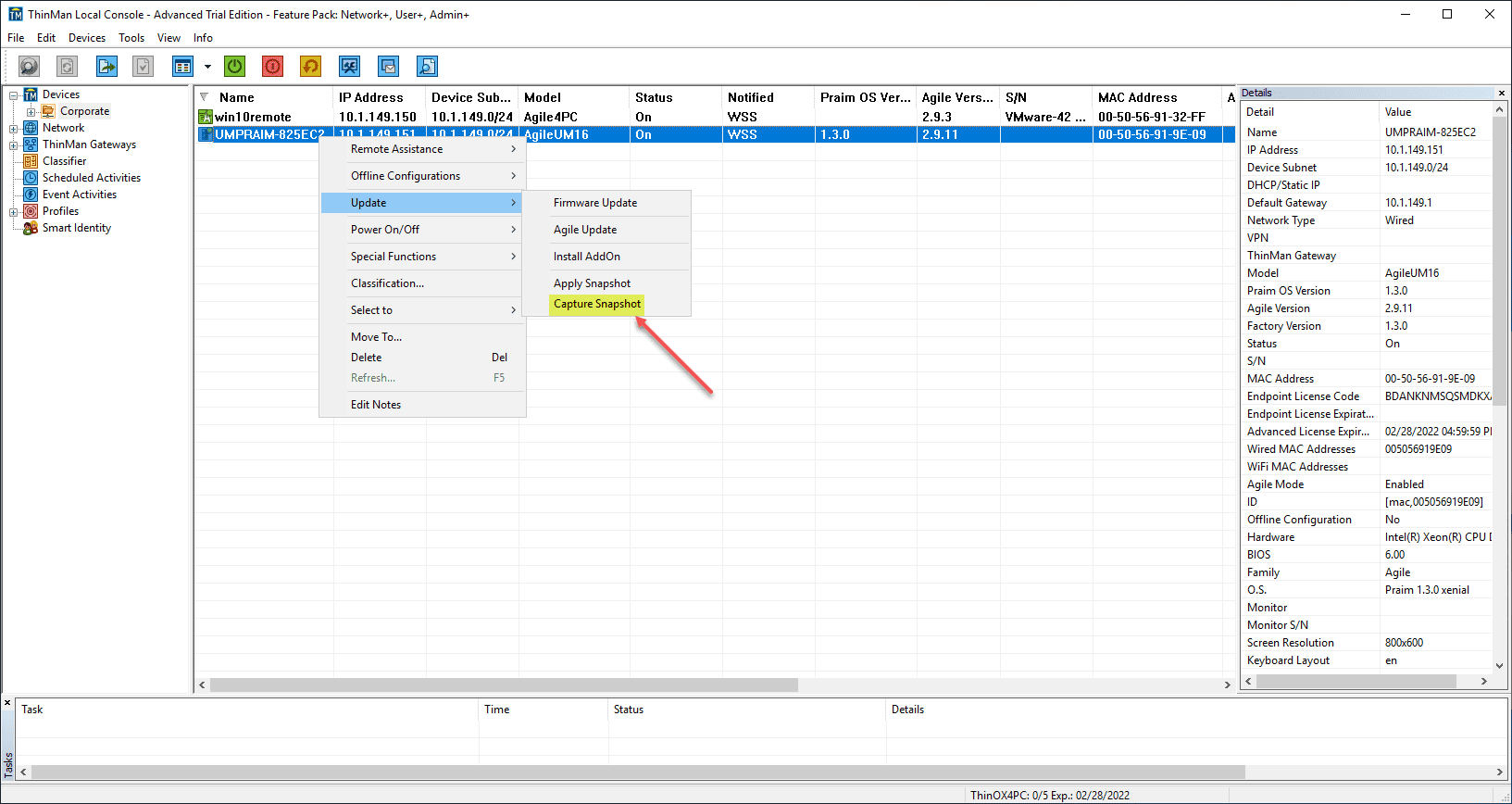
Task: Click the blue send message toolbar icon
Action: (x=388, y=67)
